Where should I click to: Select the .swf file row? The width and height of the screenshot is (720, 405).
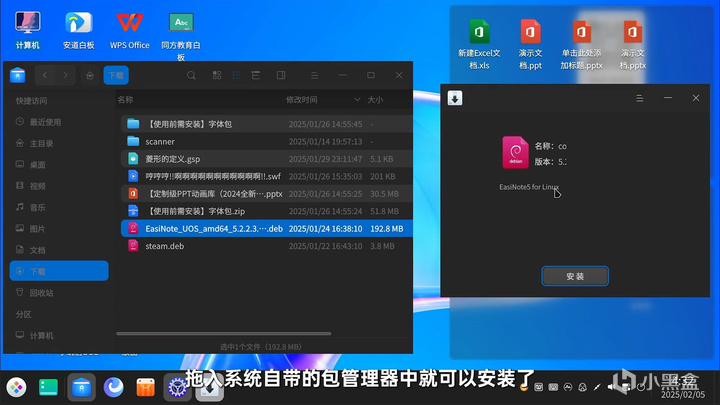coord(266,176)
